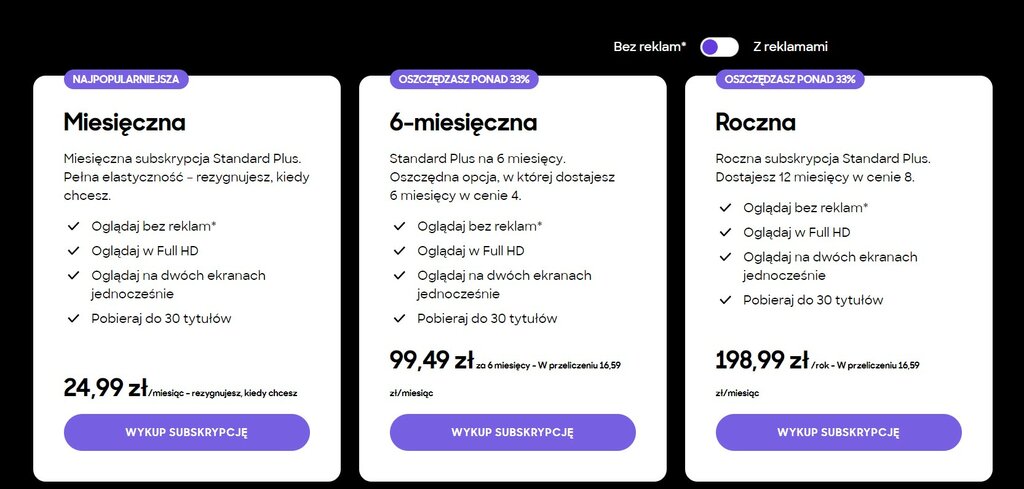This screenshot has width=1024, height=489.
Task: Buy subscription in the Miesięczna plan card
Action: coord(187,432)
